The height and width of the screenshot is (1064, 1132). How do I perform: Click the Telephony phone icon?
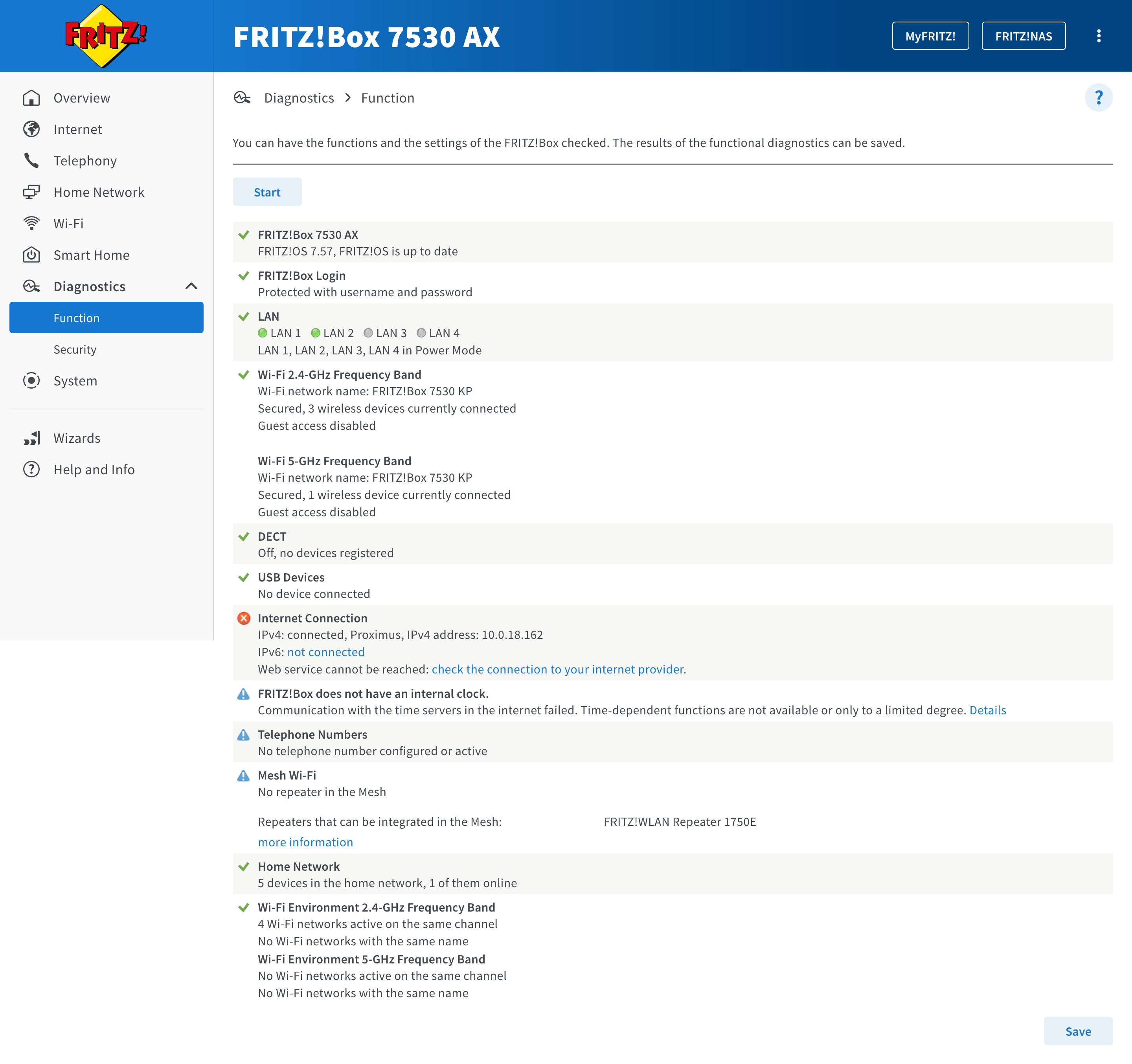click(x=31, y=161)
